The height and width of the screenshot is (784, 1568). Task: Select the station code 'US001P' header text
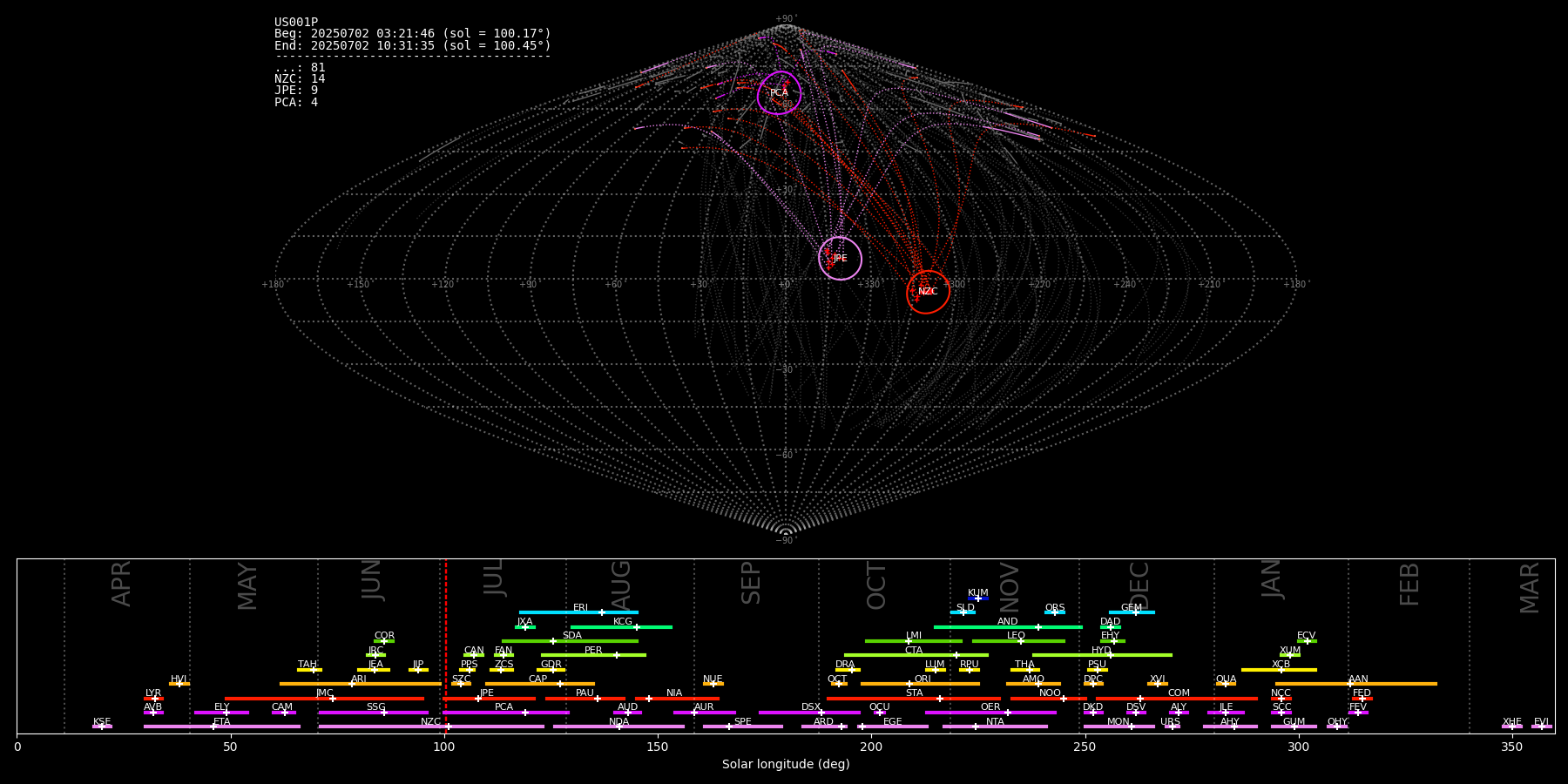click(296, 23)
